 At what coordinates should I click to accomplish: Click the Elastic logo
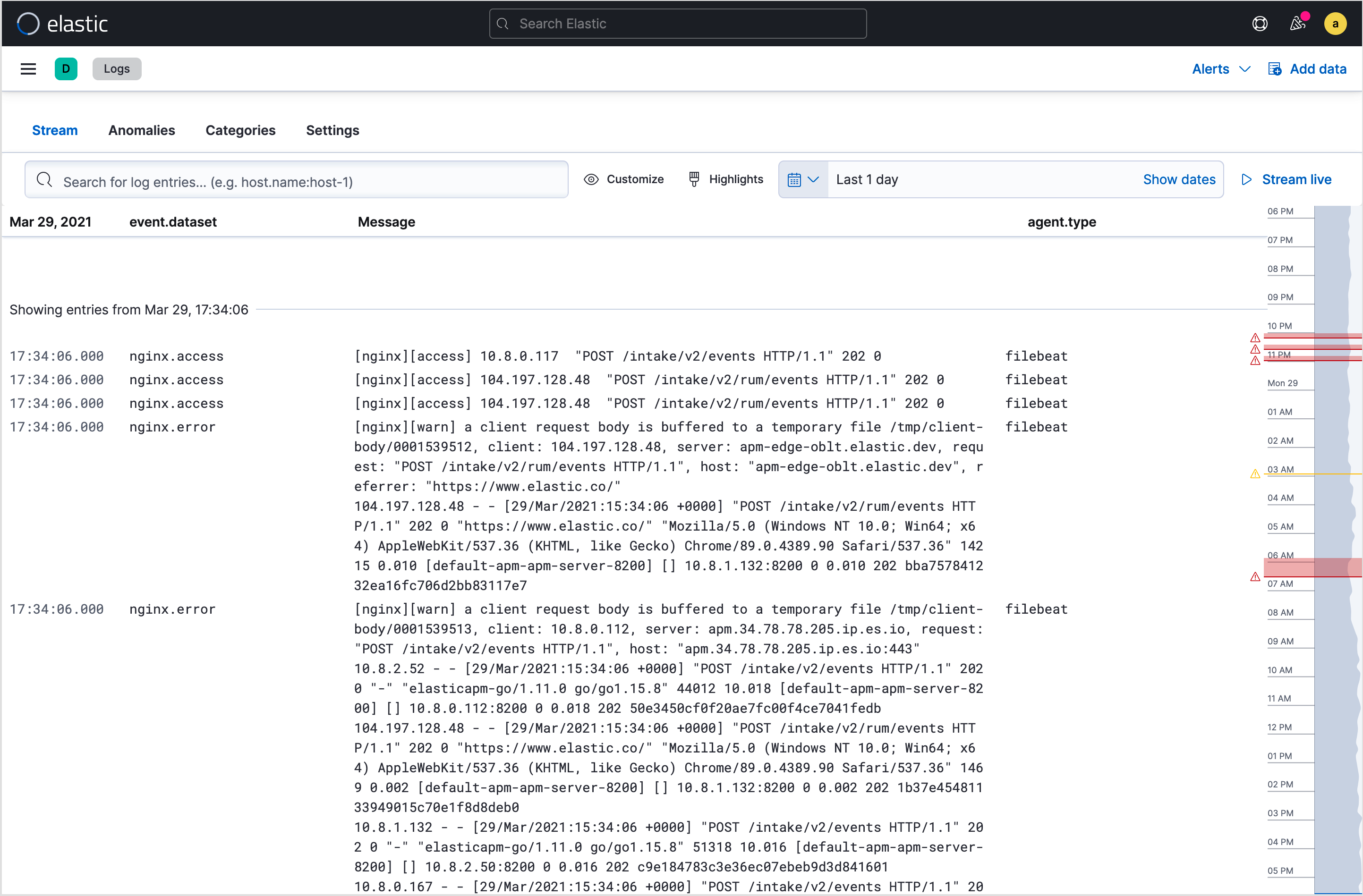(x=63, y=23)
